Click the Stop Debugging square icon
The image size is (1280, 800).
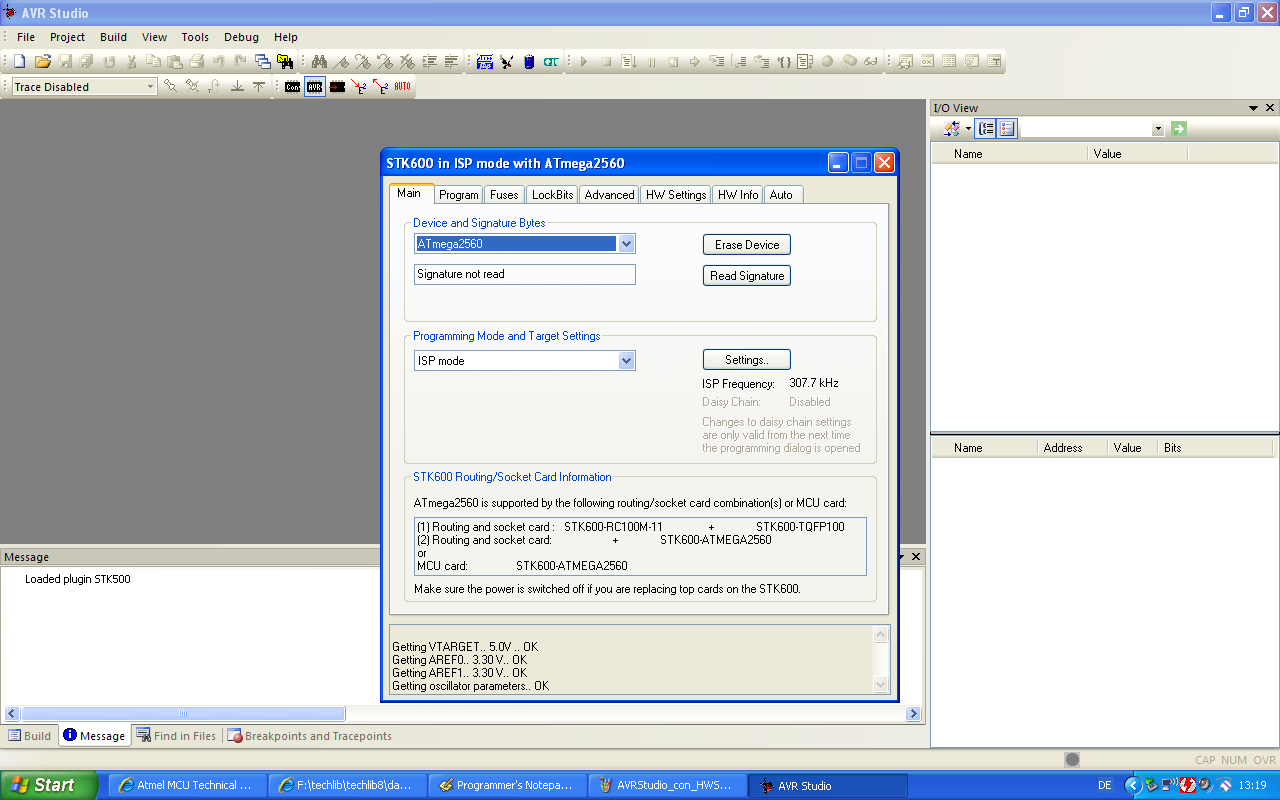click(606, 62)
